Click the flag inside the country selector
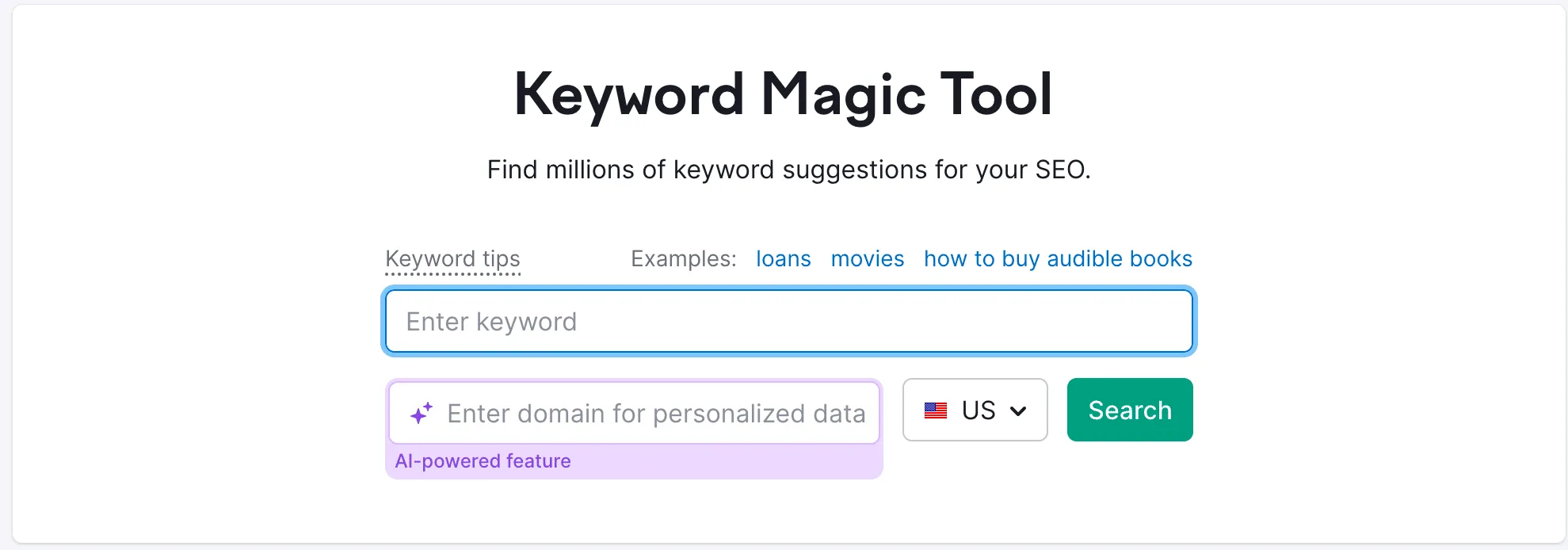Image resolution: width=1568 pixels, height=550 pixels. coord(937,410)
